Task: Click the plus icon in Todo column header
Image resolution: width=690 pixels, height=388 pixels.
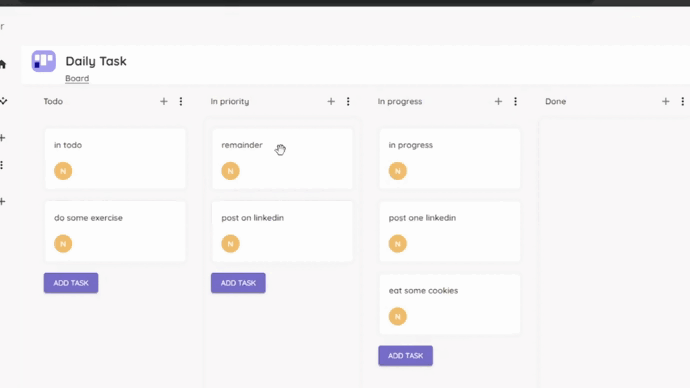Action: tap(164, 102)
